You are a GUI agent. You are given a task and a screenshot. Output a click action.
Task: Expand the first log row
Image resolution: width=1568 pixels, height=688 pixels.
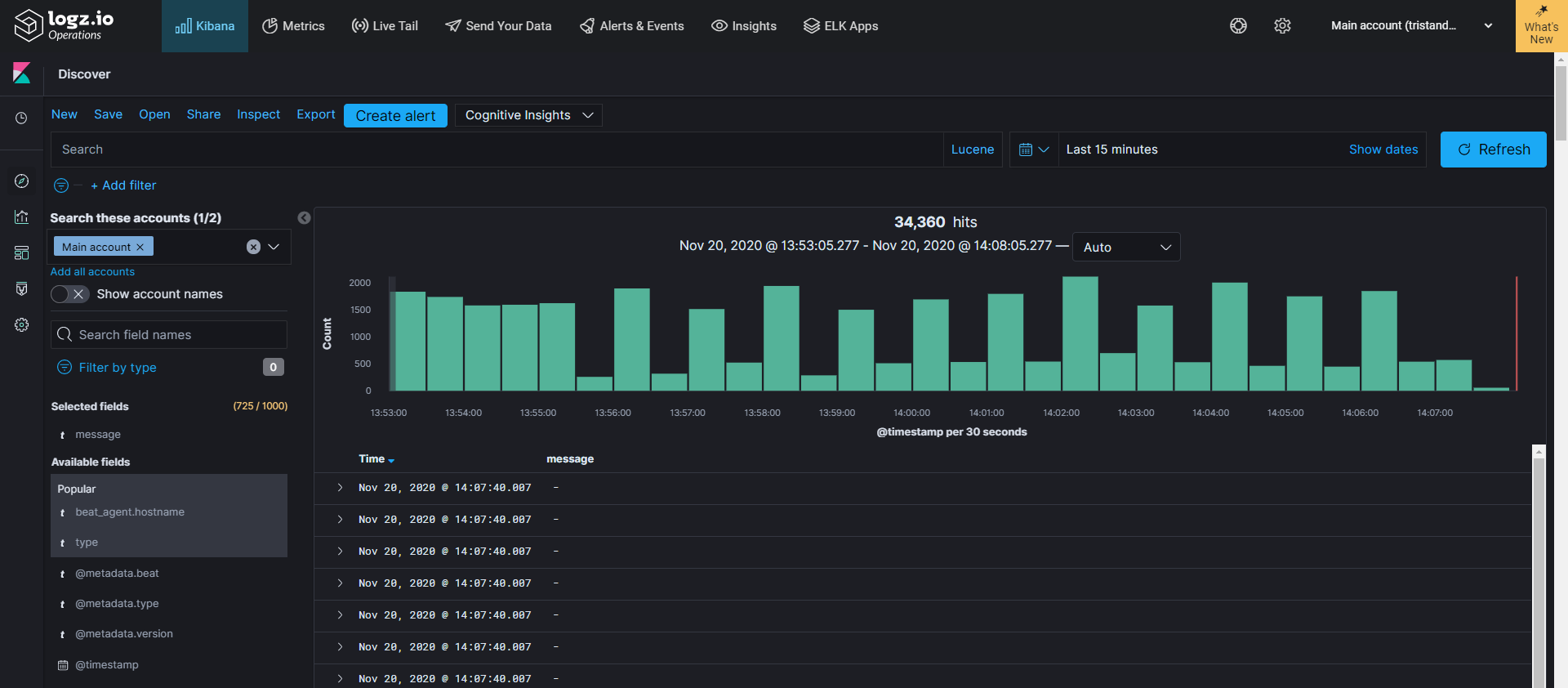tap(341, 488)
